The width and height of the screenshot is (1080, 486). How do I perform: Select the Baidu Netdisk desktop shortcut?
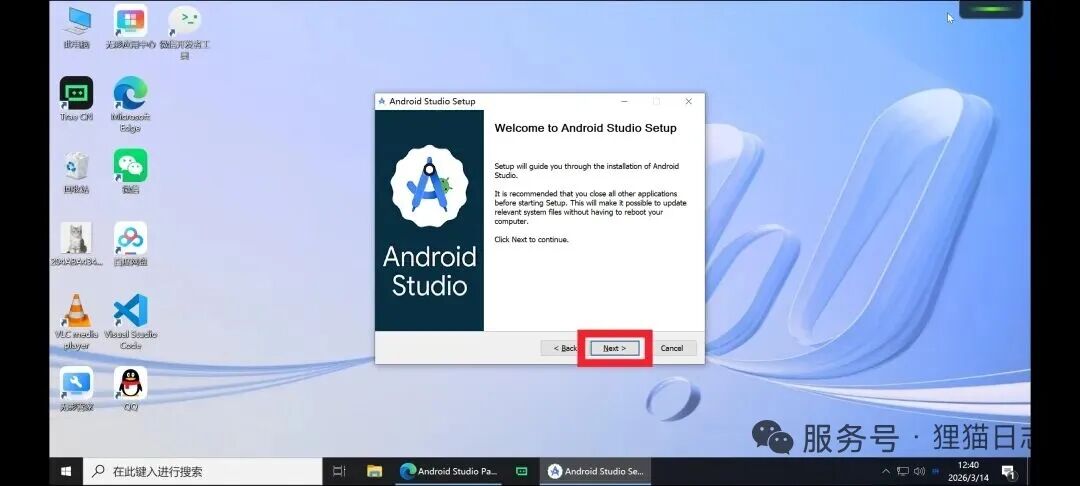point(130,244)
